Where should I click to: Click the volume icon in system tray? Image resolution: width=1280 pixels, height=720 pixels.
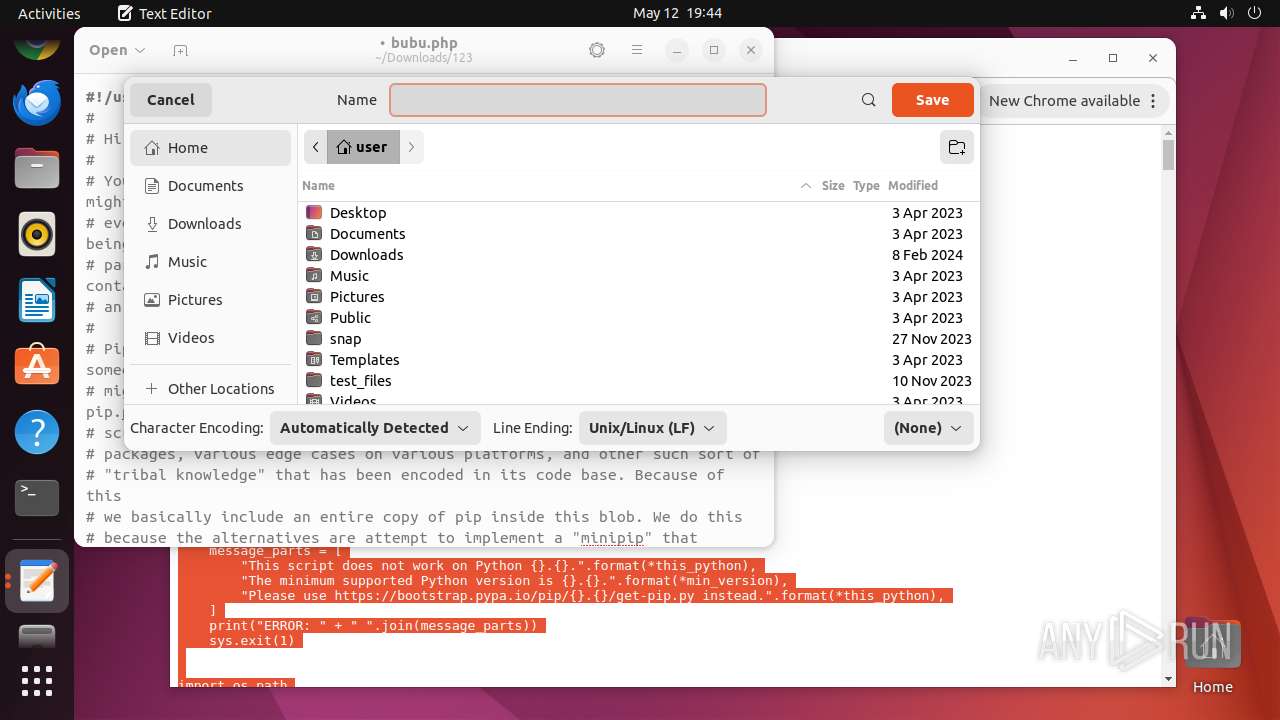1227,13
